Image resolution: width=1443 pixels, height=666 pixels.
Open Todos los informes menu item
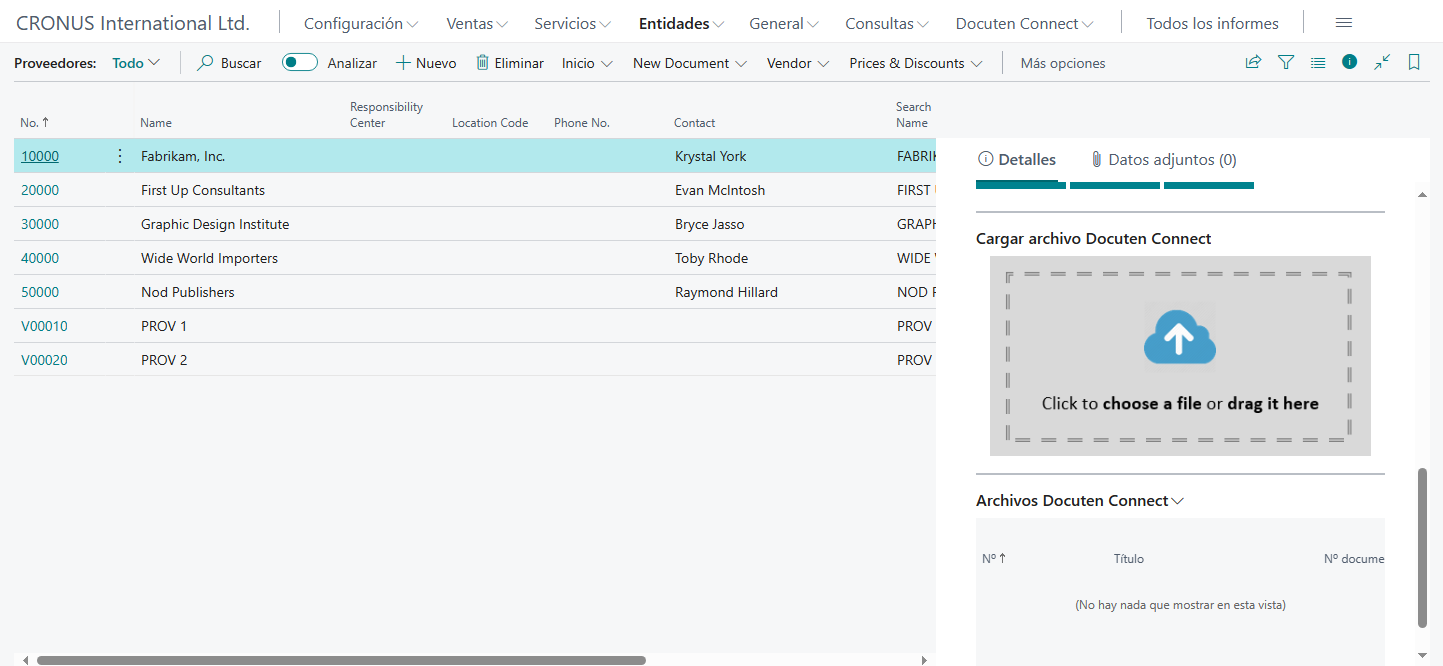[1212, 23]
